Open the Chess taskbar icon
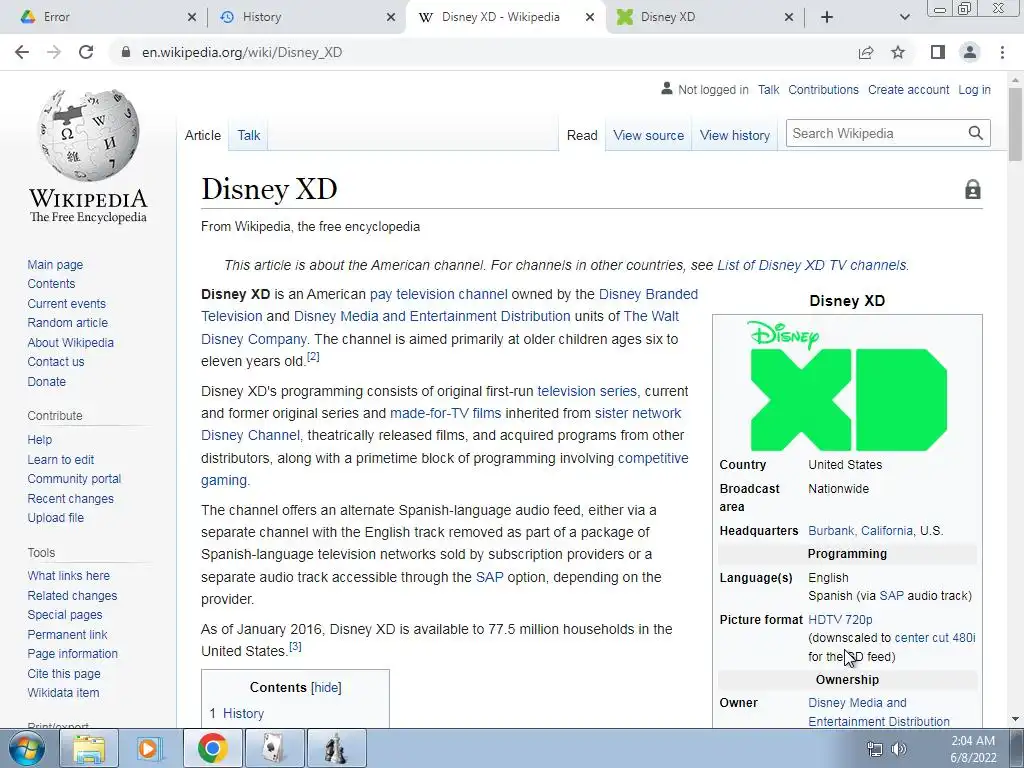Viewport: 1024px width, 768px height. point(336,748)
